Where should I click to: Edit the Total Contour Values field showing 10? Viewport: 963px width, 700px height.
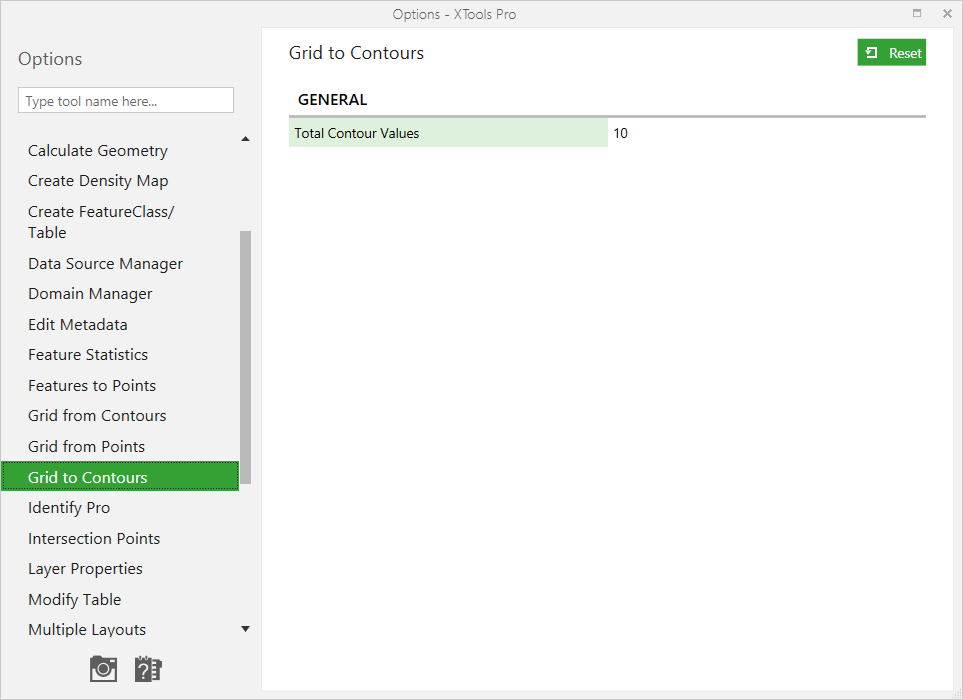(x=766, y=133)
